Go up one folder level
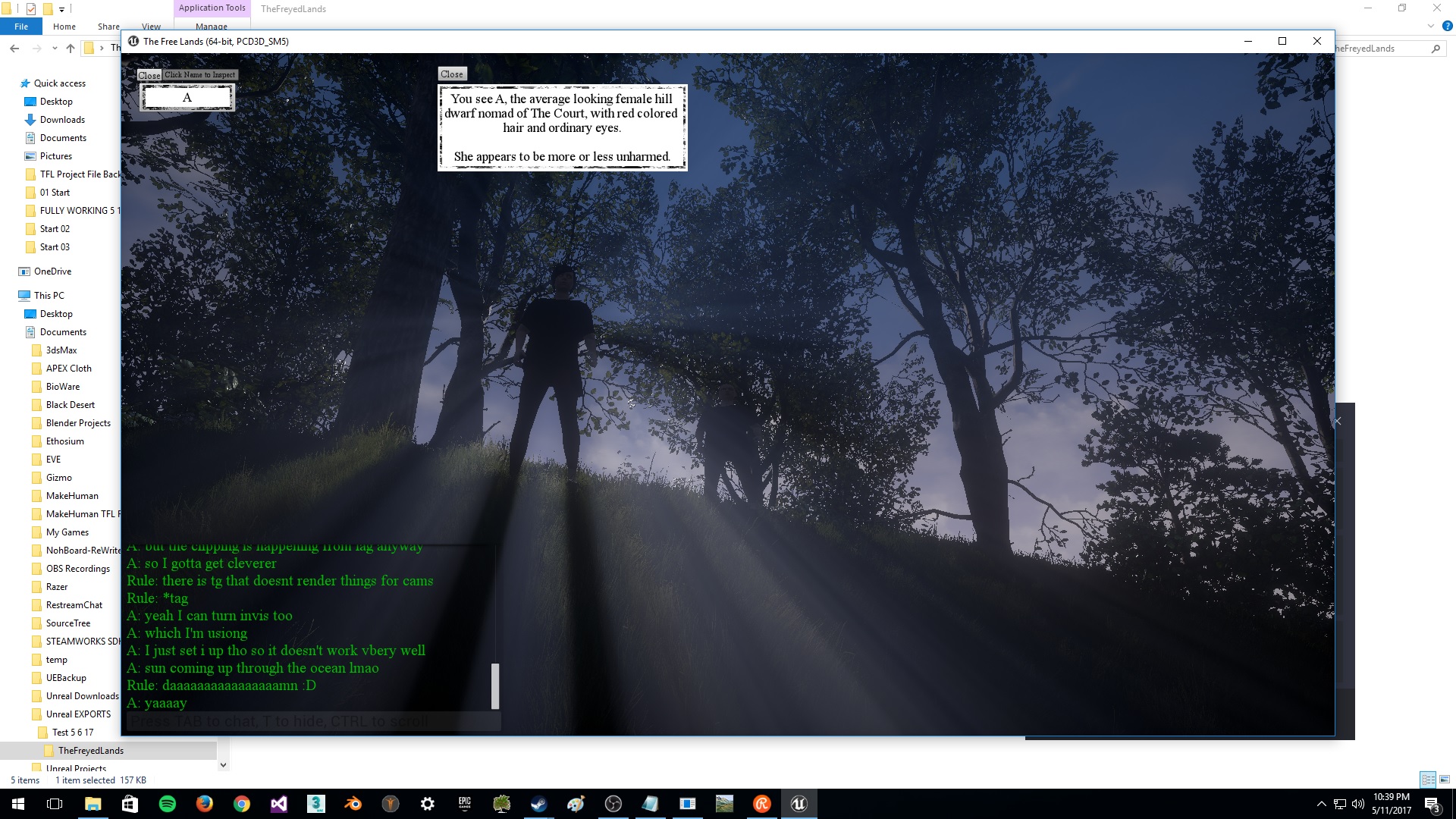The height and width of the screenshot is (819, 1456). coord(71,49)
